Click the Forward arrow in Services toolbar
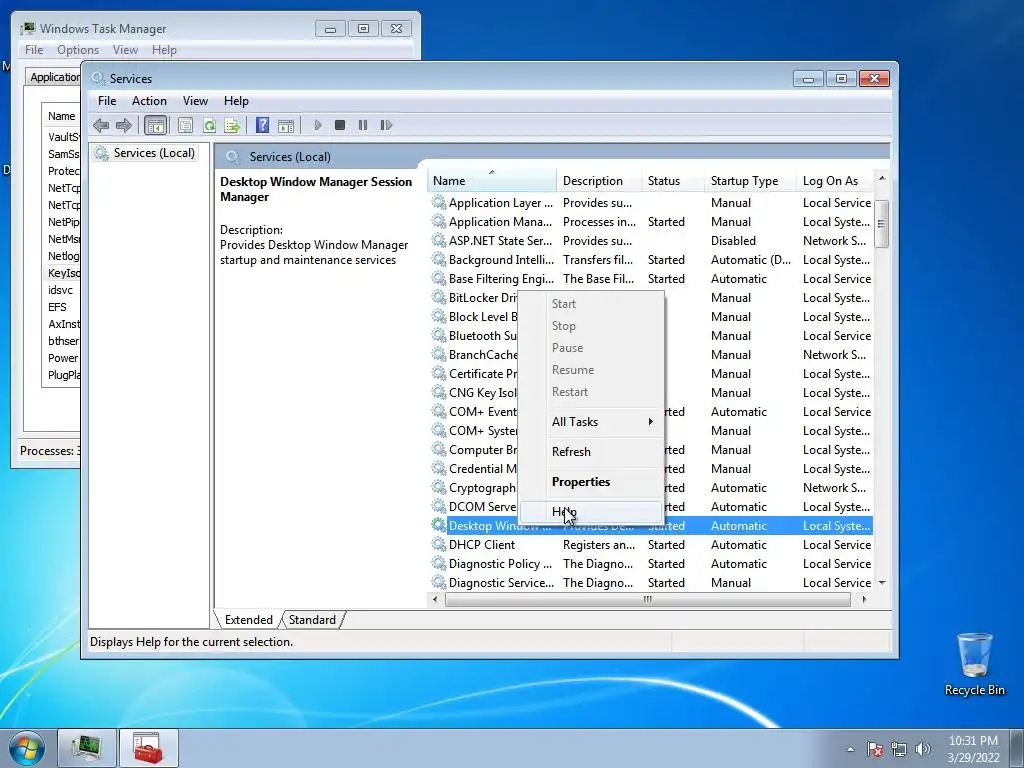Screen dimensions: 1024x768 click(x=123, y=125)
